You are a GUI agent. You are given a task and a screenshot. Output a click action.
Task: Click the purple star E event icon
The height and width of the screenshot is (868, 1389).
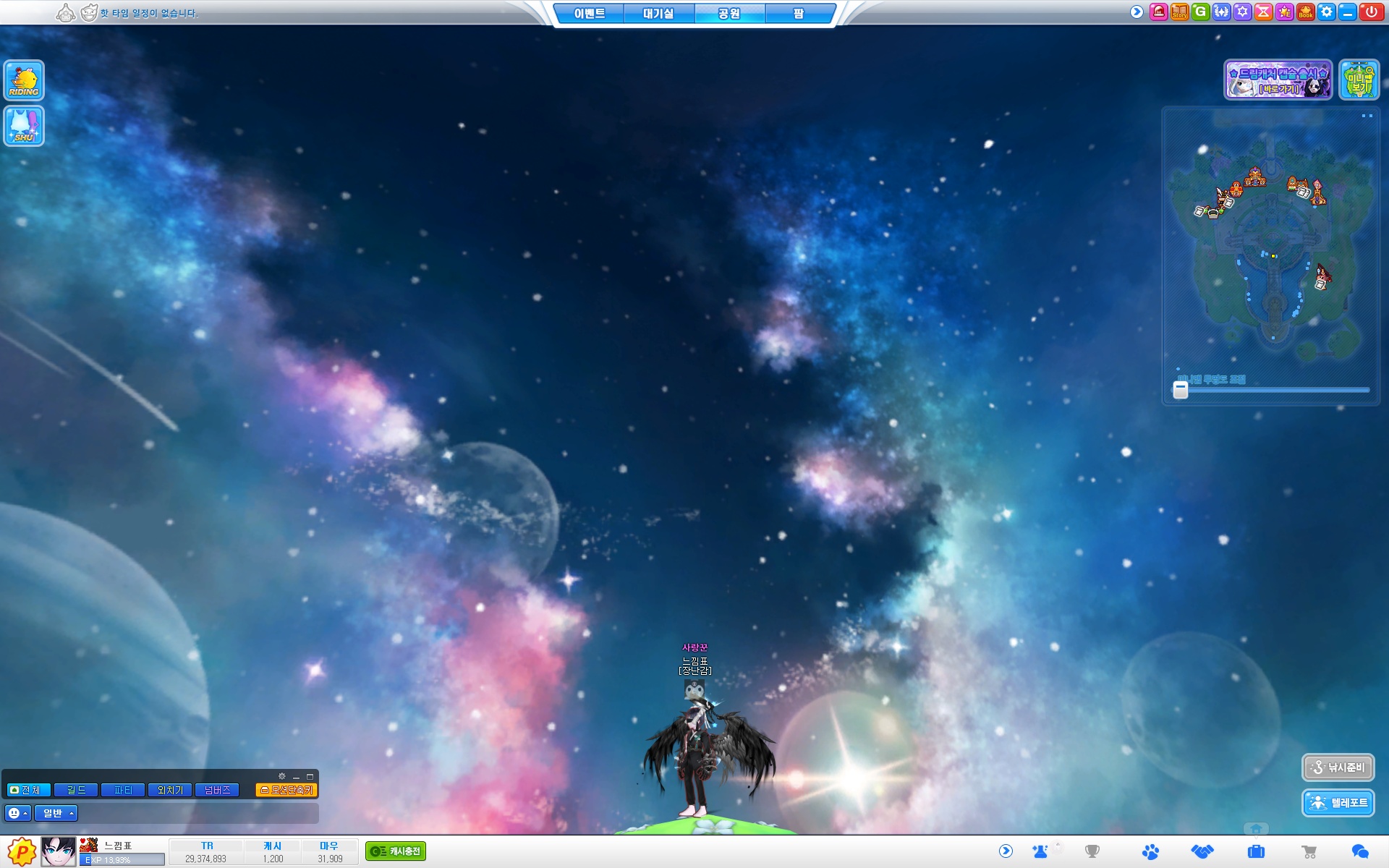coord(1284,12)
